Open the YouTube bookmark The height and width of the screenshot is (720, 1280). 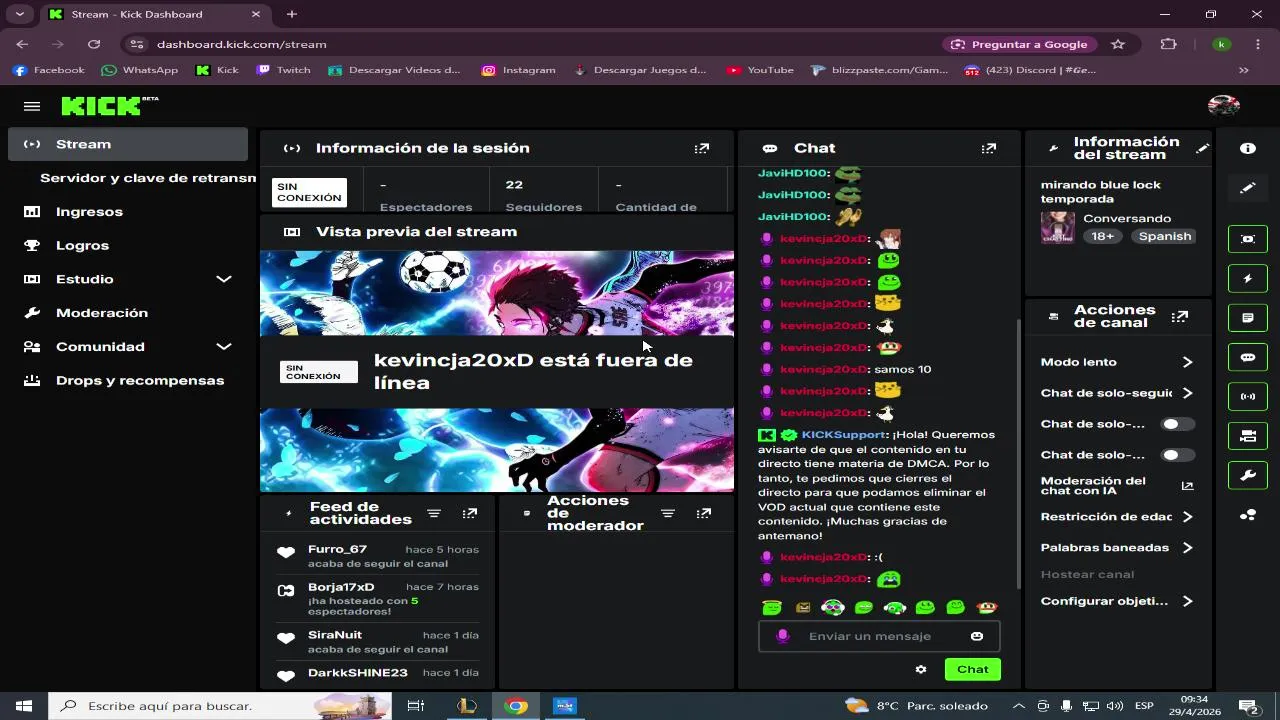point(760,70)
